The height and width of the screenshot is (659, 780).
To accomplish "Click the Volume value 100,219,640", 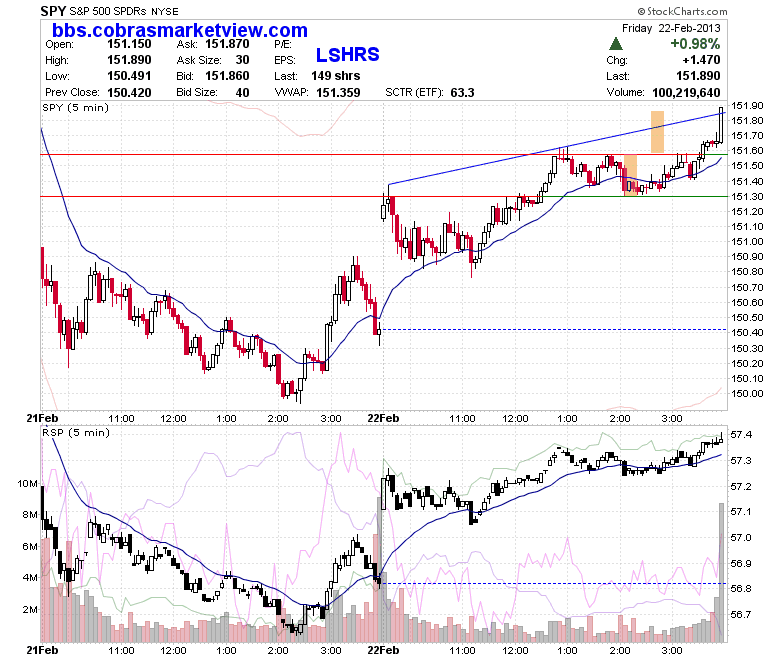I will pos(686,93).
